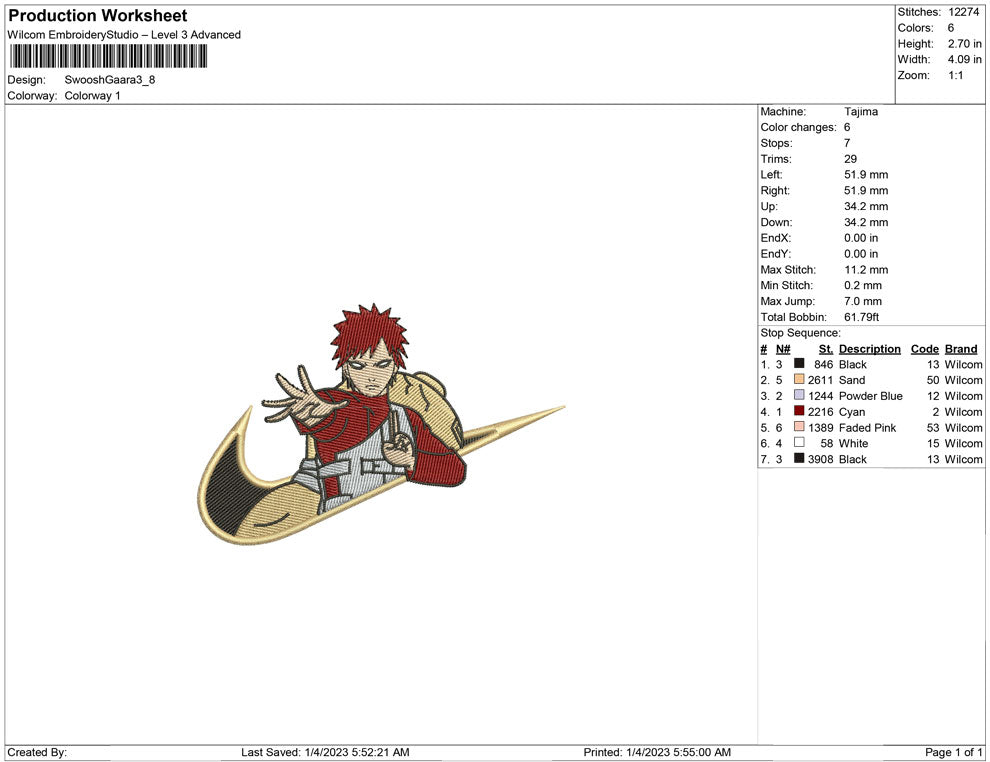Click the Up value 34.2 mm

point(866,206)
